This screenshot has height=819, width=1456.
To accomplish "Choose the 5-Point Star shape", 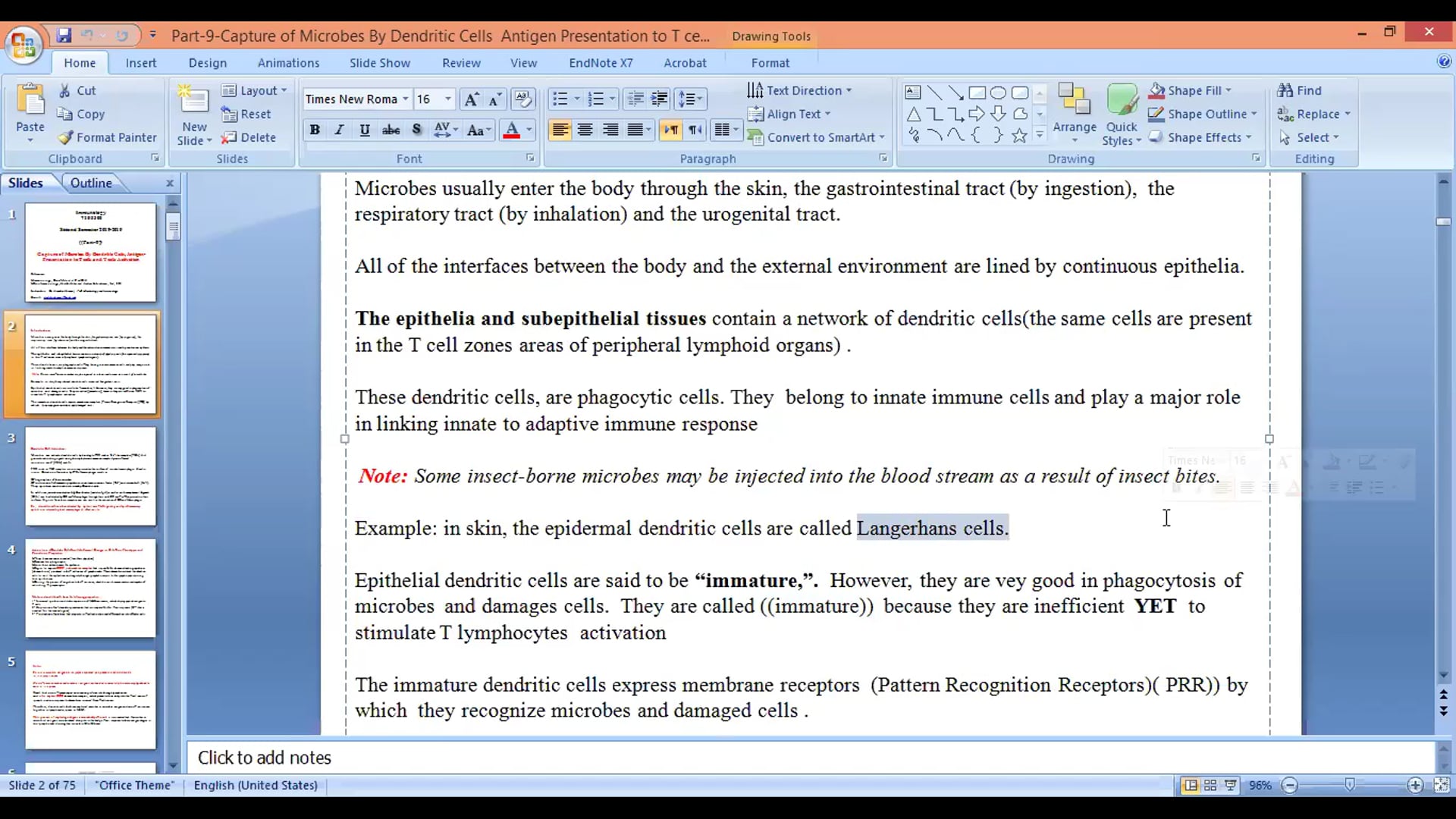I will (1019, 136).
